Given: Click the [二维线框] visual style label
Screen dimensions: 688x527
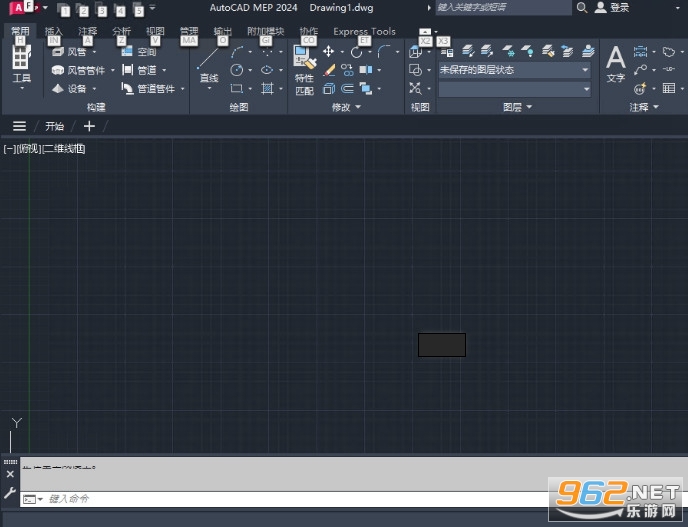Looking at the screenshot, I should pos(64,149).
